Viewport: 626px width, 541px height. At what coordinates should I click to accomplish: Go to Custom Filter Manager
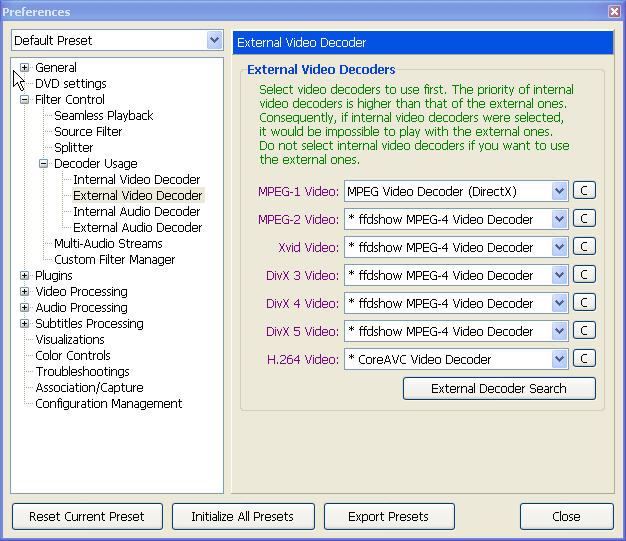click(x=114, y=260)
